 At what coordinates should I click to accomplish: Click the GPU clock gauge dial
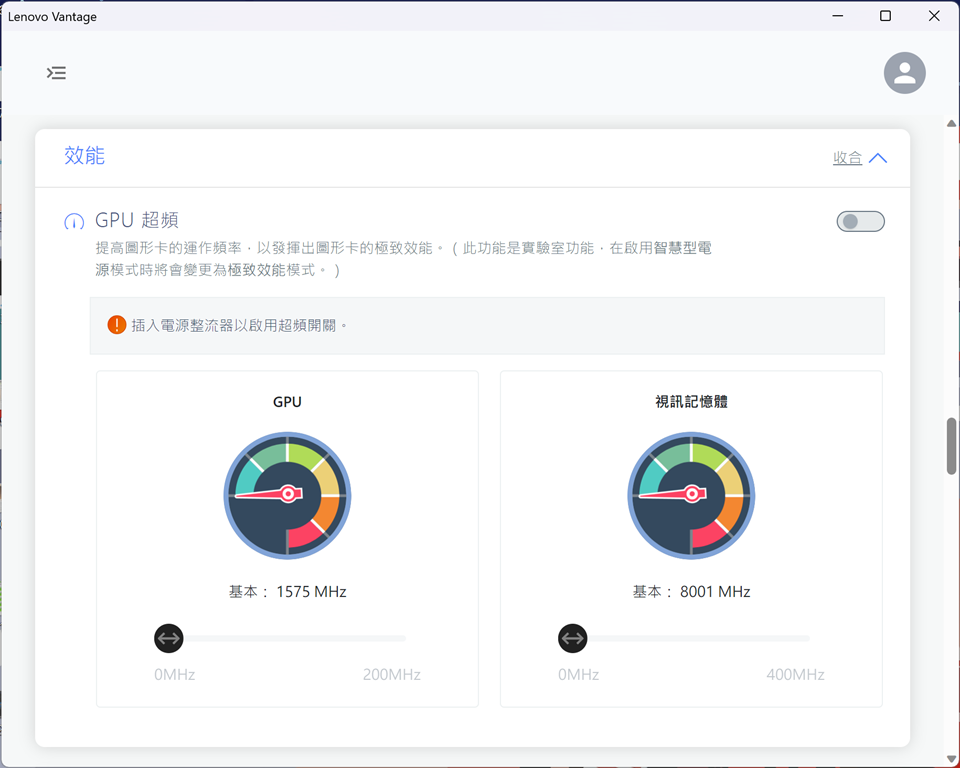click(287, 495)
